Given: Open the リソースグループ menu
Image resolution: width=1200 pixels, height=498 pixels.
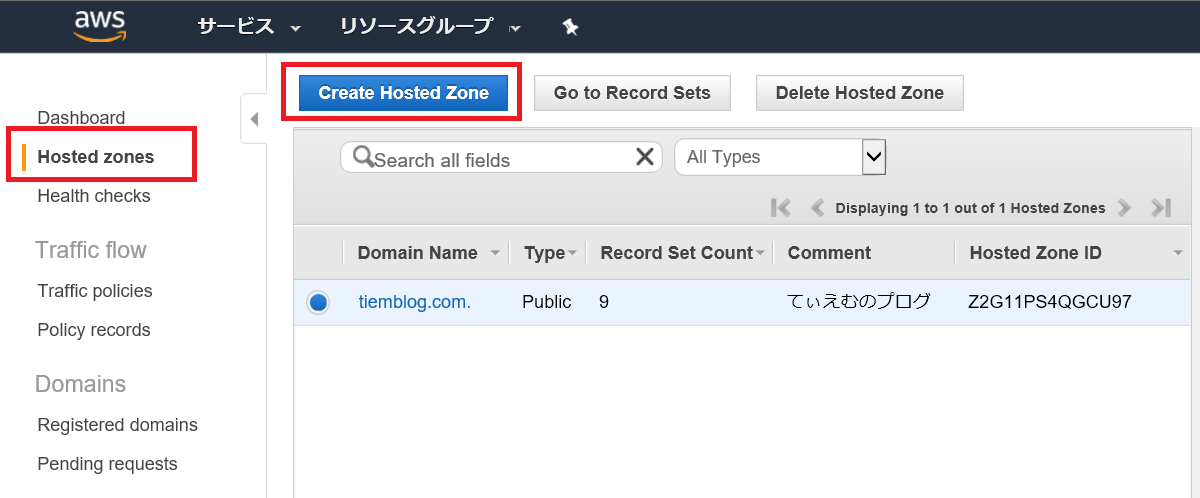Looking at the screenshot, I should (x=430, y=27).
